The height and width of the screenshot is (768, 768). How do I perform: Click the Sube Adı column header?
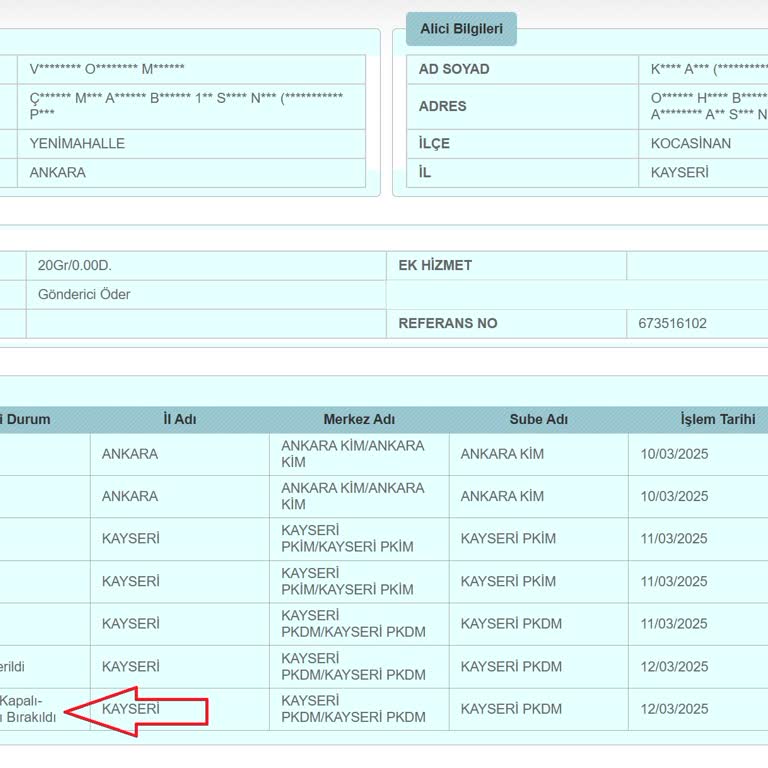[538, 419]
